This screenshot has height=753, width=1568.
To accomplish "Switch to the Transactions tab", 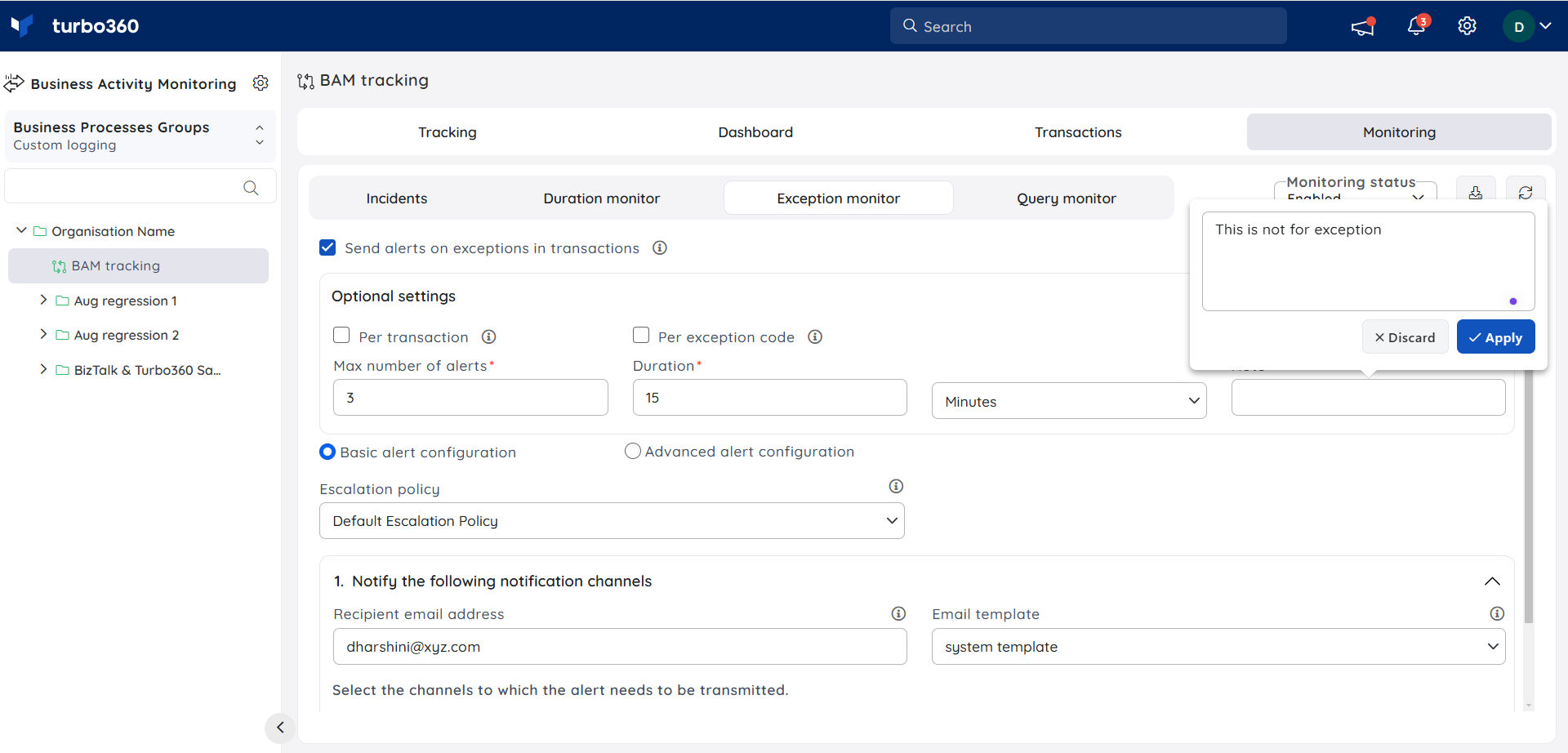I will [x=1078, y=132].
